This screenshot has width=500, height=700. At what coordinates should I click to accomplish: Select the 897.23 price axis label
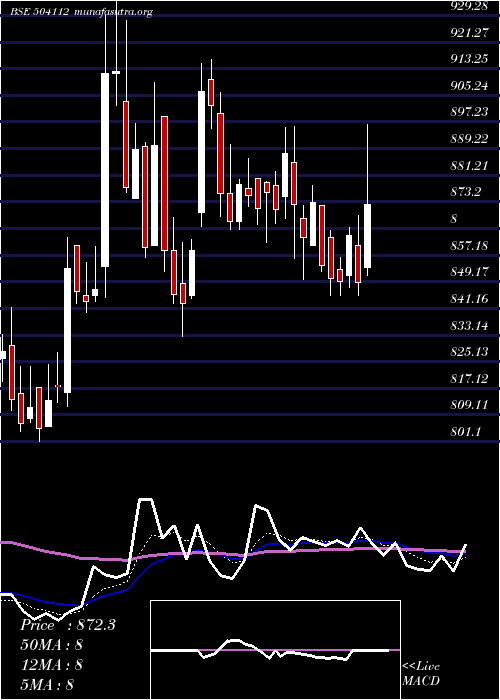(x=469, y=112)
